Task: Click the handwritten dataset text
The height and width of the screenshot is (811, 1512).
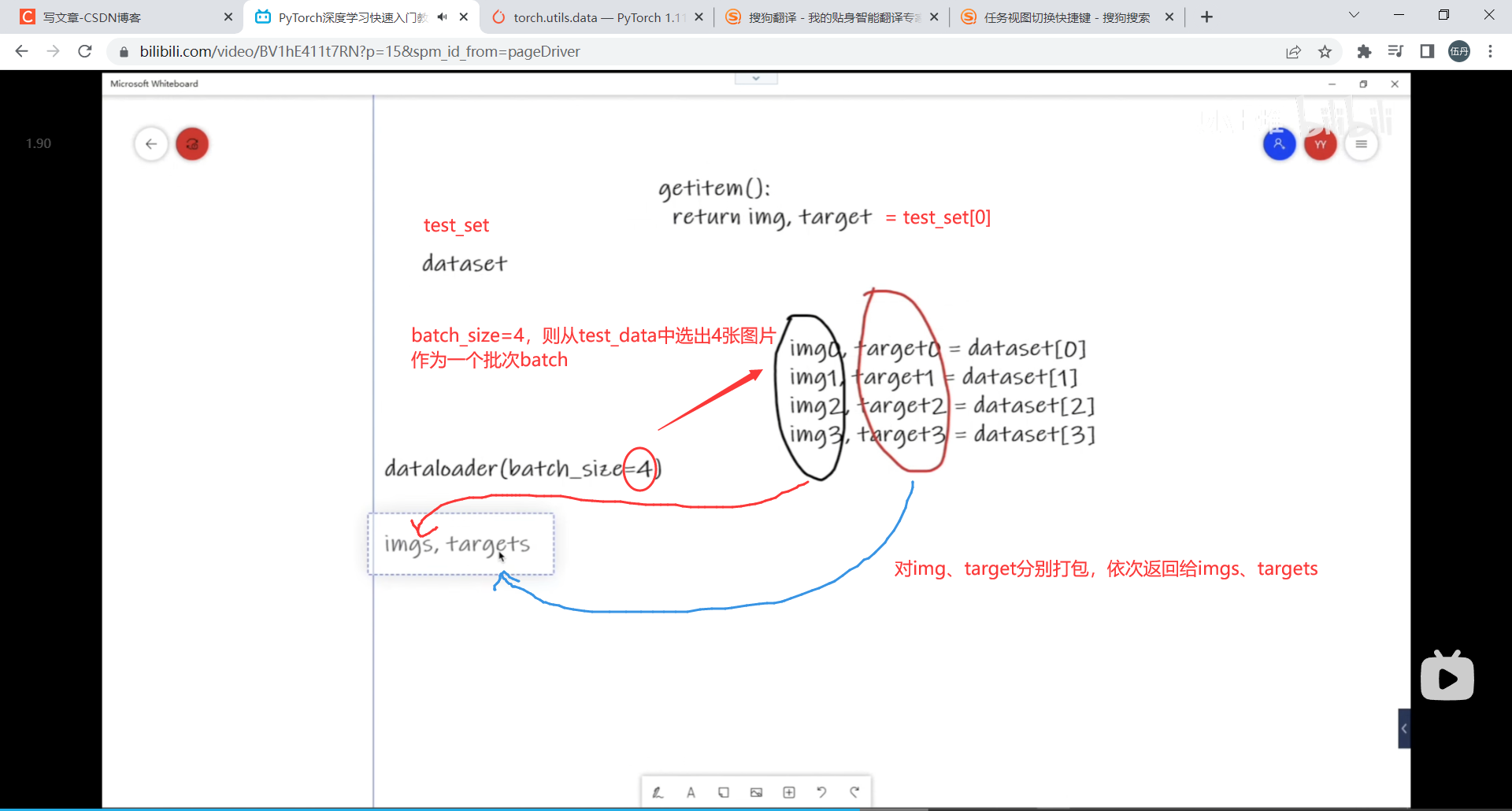Action: pos(464,263)
